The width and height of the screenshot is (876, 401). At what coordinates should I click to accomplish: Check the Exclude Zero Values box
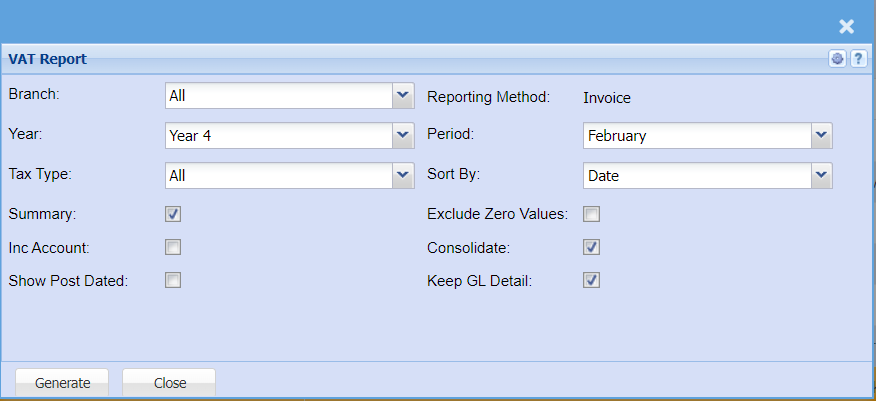(592, 214)
